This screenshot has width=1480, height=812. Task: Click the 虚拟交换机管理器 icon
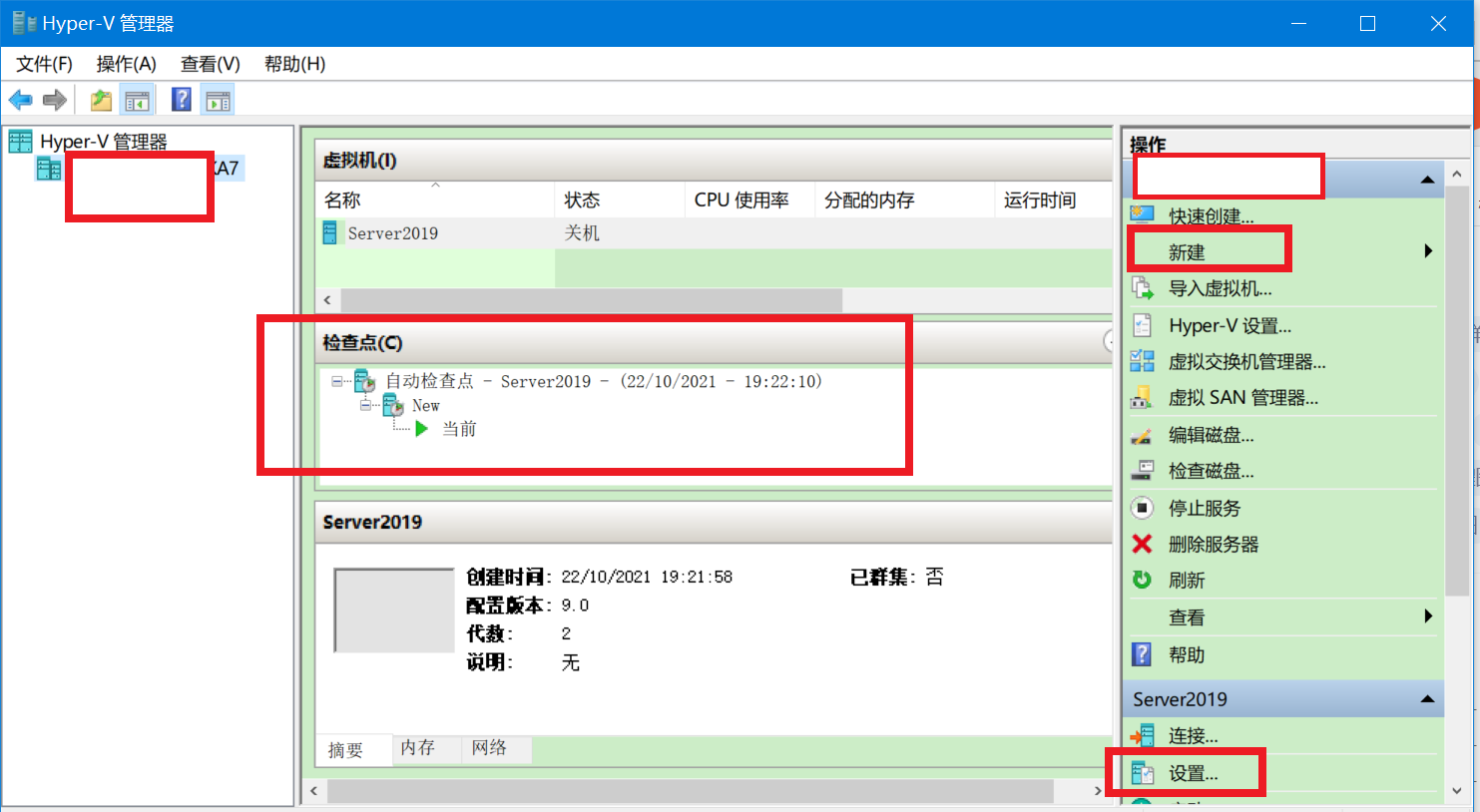[1143, 361]
